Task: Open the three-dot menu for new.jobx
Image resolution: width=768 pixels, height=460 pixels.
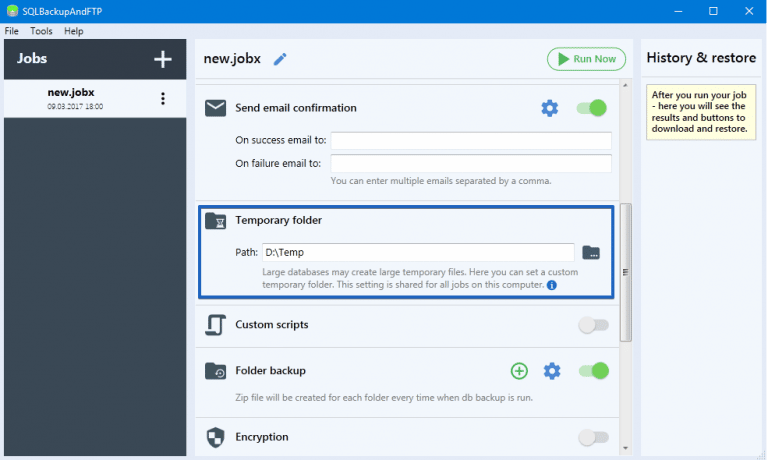Action: [x=163, y=98]
